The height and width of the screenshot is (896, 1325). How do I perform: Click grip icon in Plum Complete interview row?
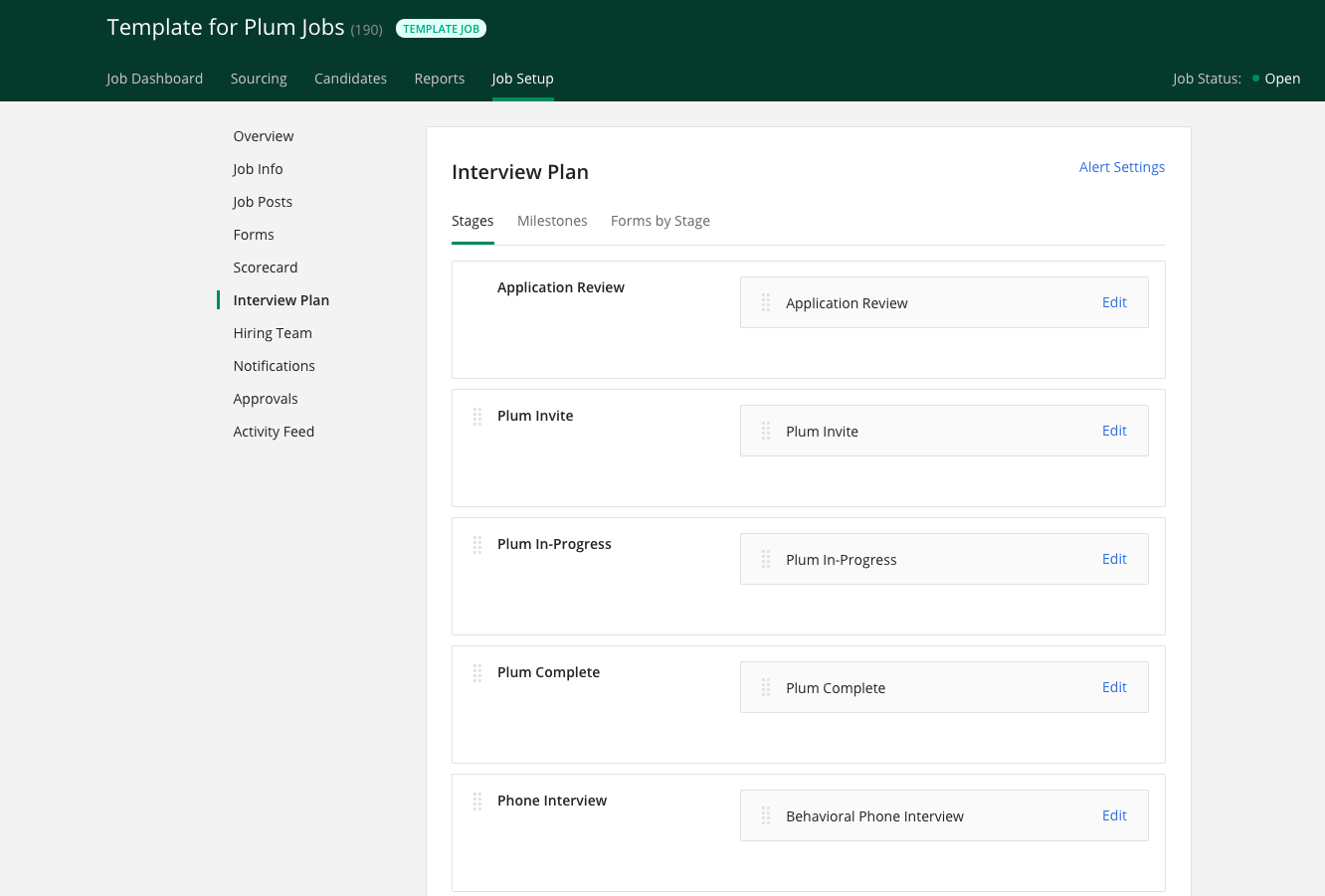(766, 688)
